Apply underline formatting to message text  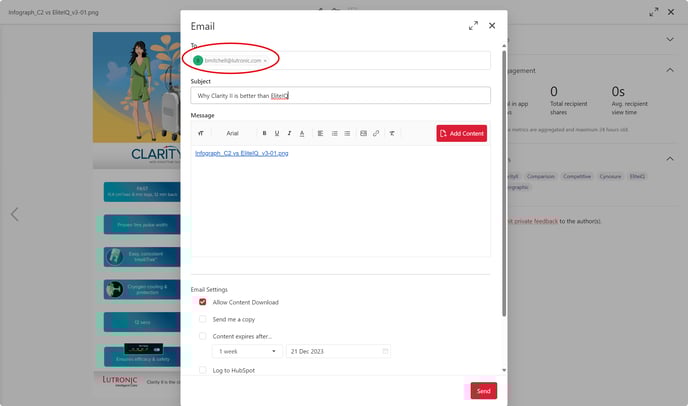[277, 133]
